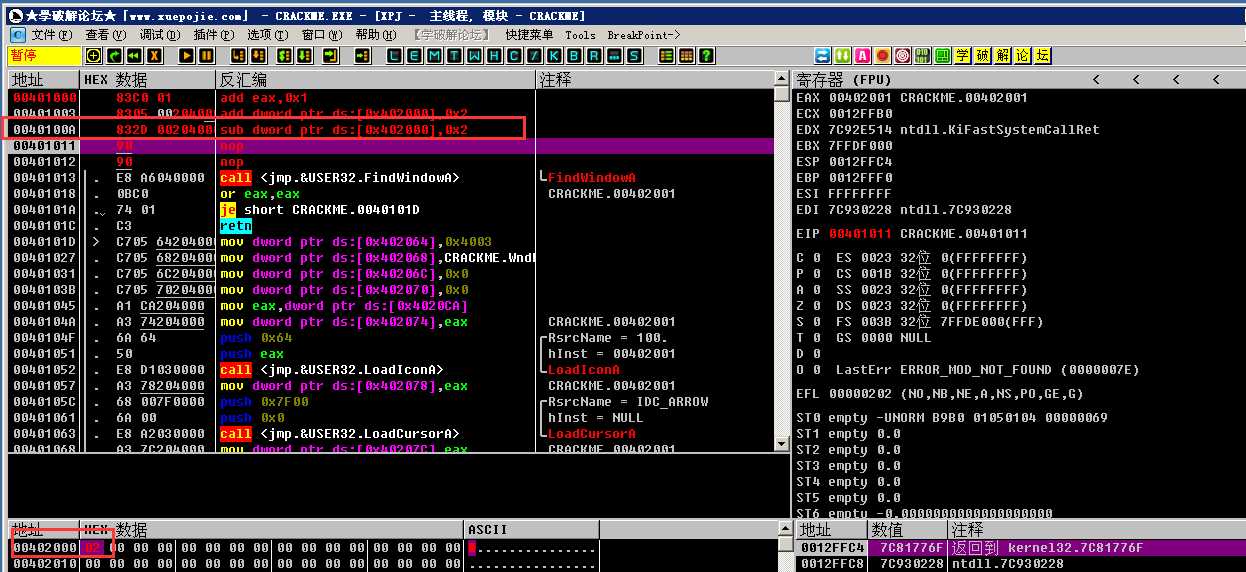Open the 插件(P) menu
1246x572 pixels.
[x=214, y=34]
